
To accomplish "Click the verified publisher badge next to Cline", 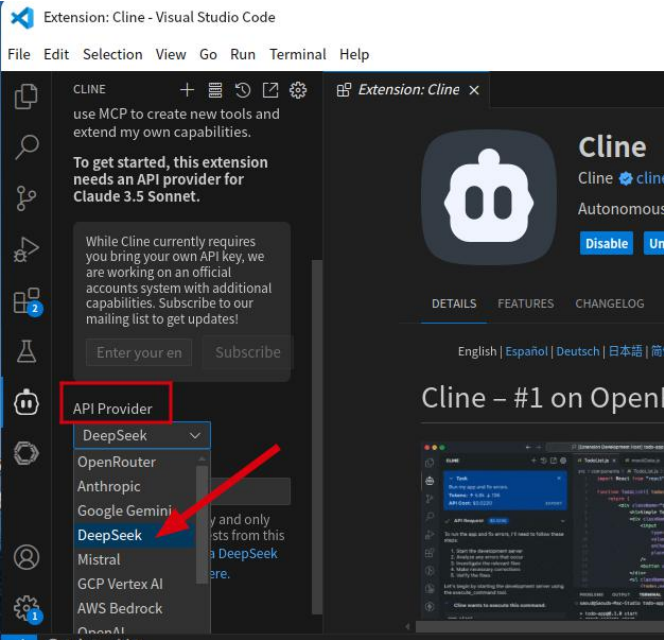I will point(625,179).
